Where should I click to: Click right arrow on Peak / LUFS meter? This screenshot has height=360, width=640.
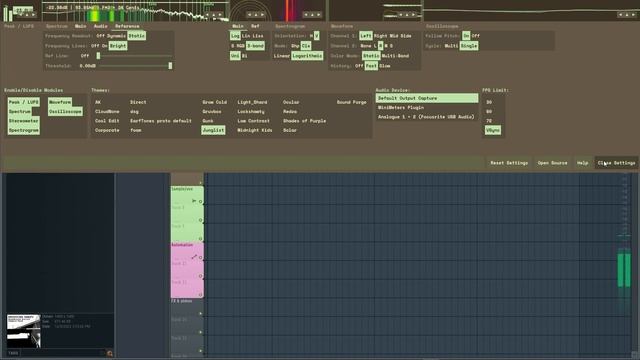tap(33, 15)
